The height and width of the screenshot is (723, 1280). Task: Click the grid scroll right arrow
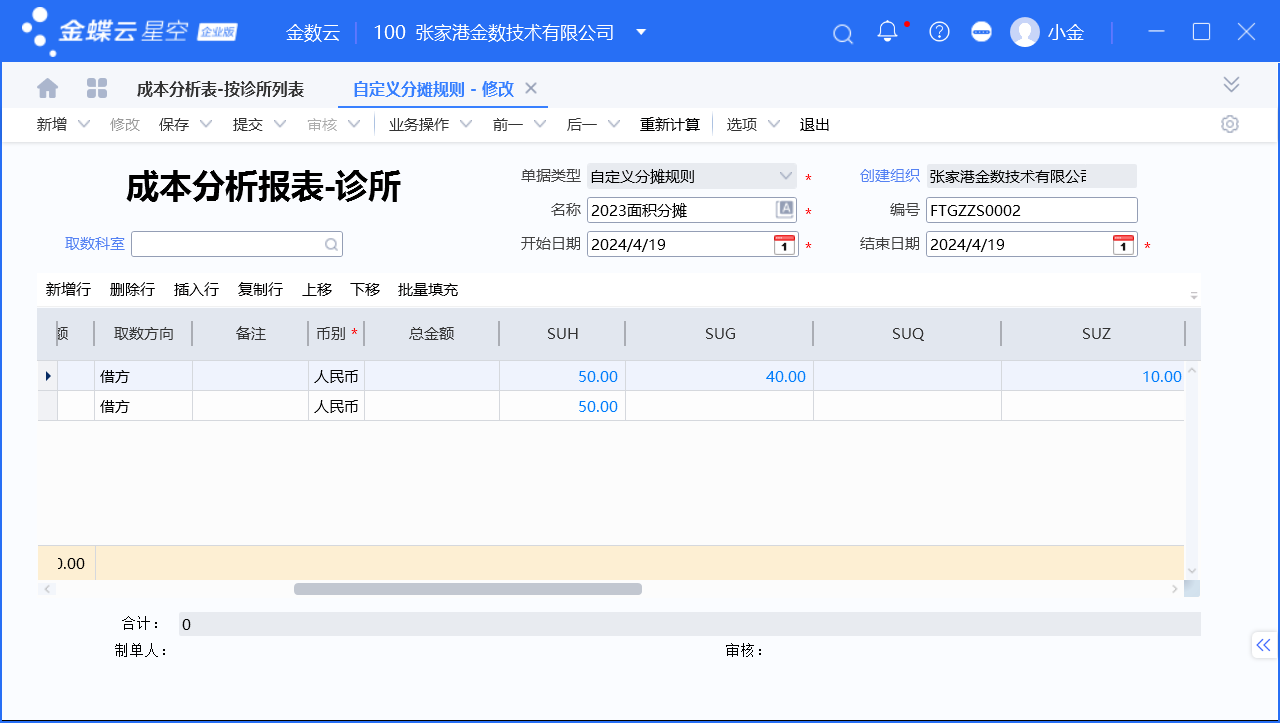tap(1175, 589)
